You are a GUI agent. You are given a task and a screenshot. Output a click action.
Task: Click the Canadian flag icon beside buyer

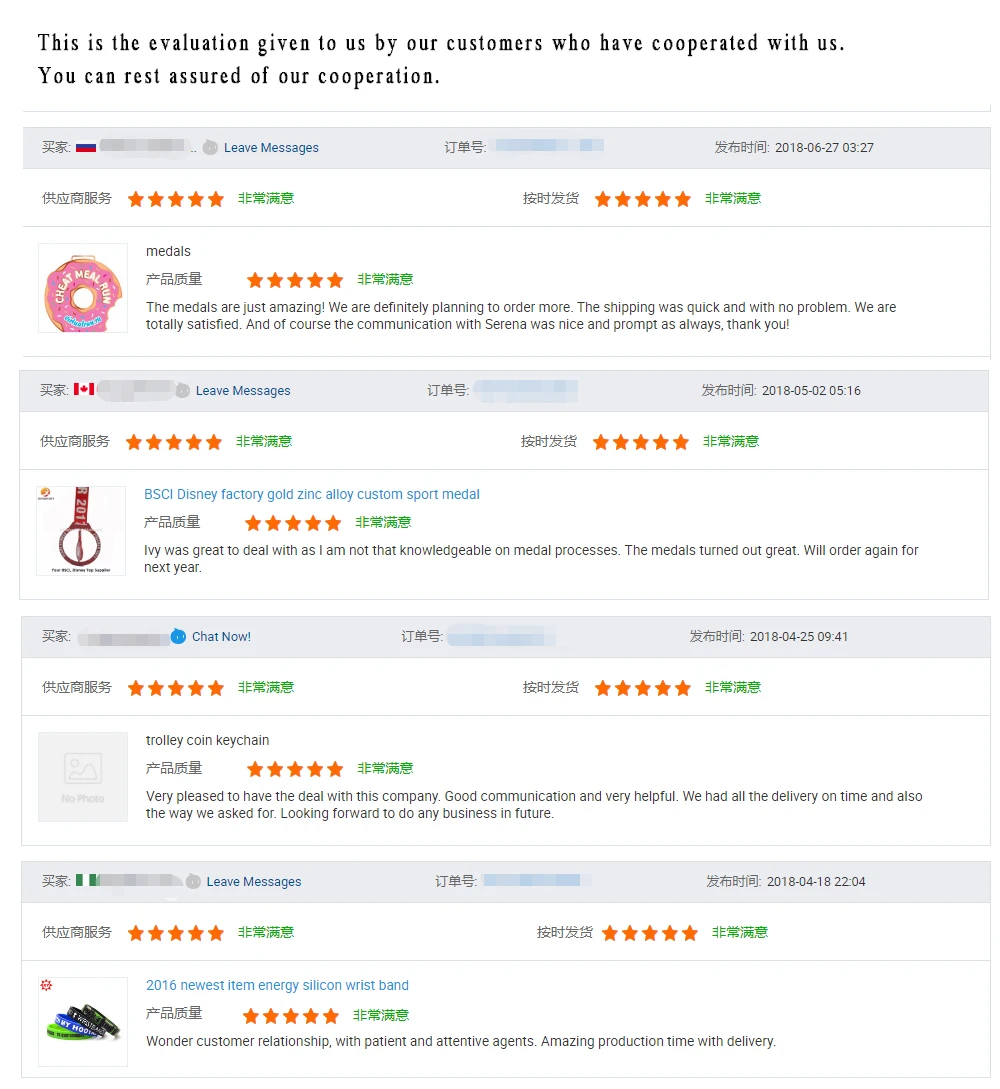[x=84, y=389]
